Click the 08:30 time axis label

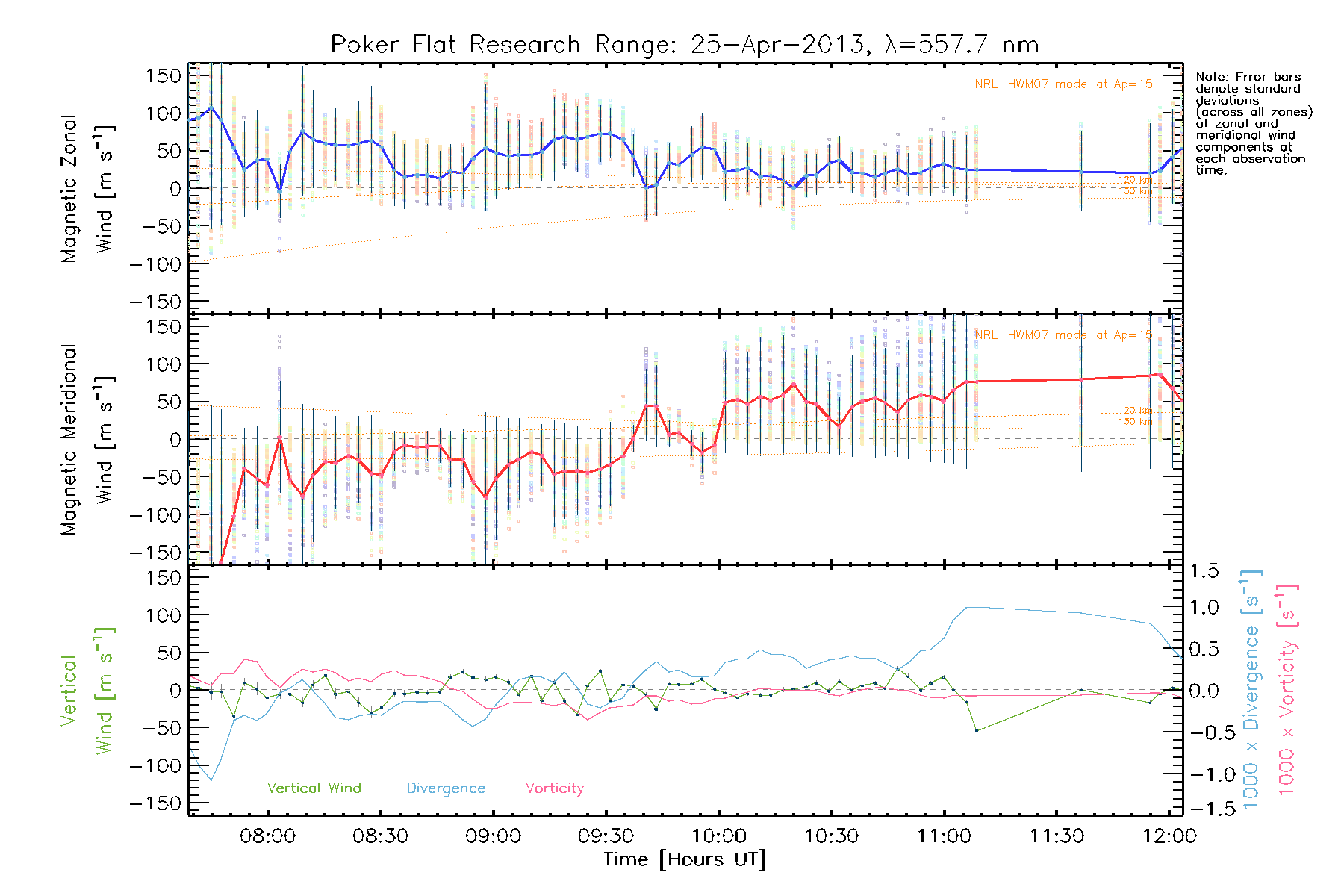point(380,836)
